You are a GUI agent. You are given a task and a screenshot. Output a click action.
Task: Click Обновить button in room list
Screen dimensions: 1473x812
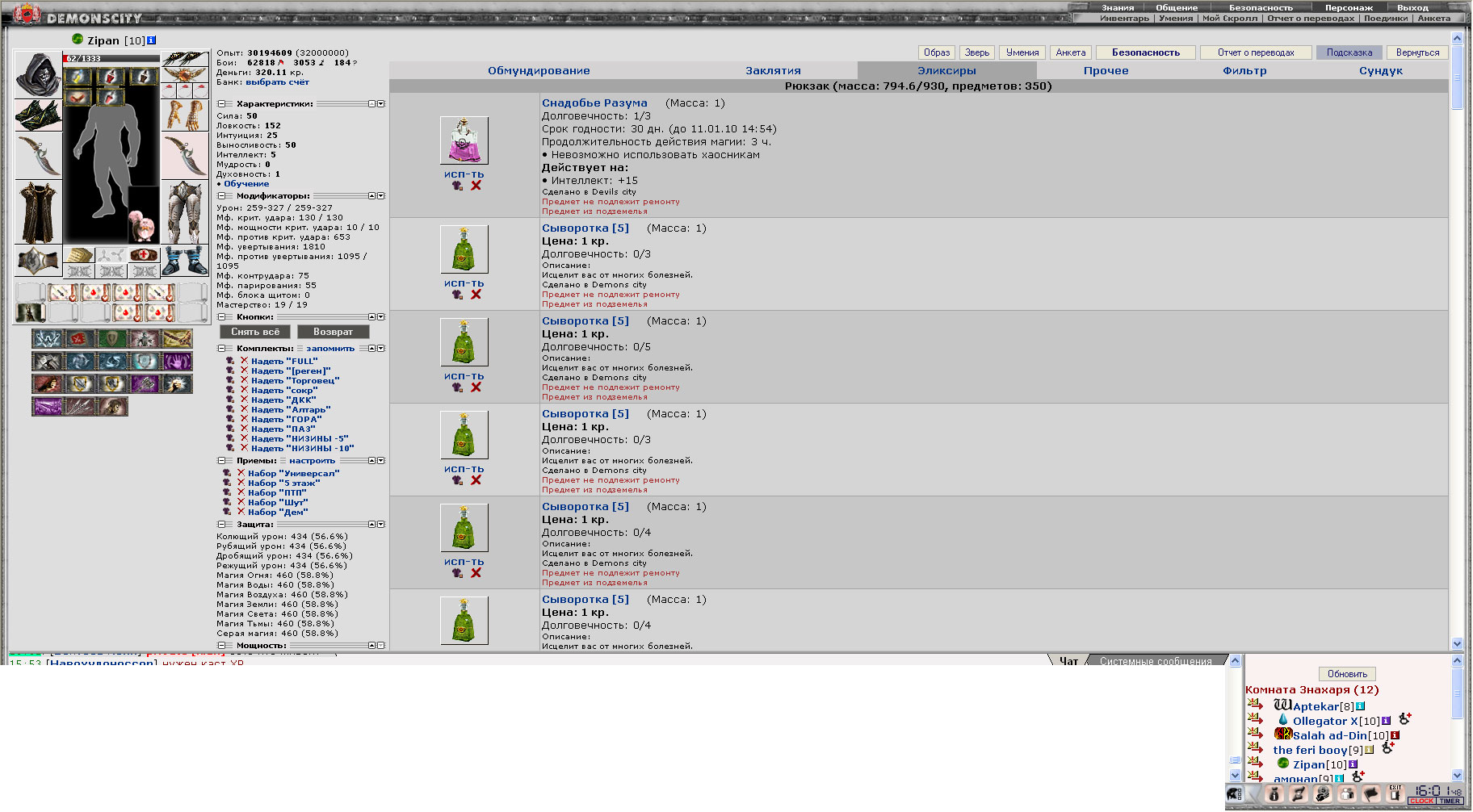(1347, 674)
